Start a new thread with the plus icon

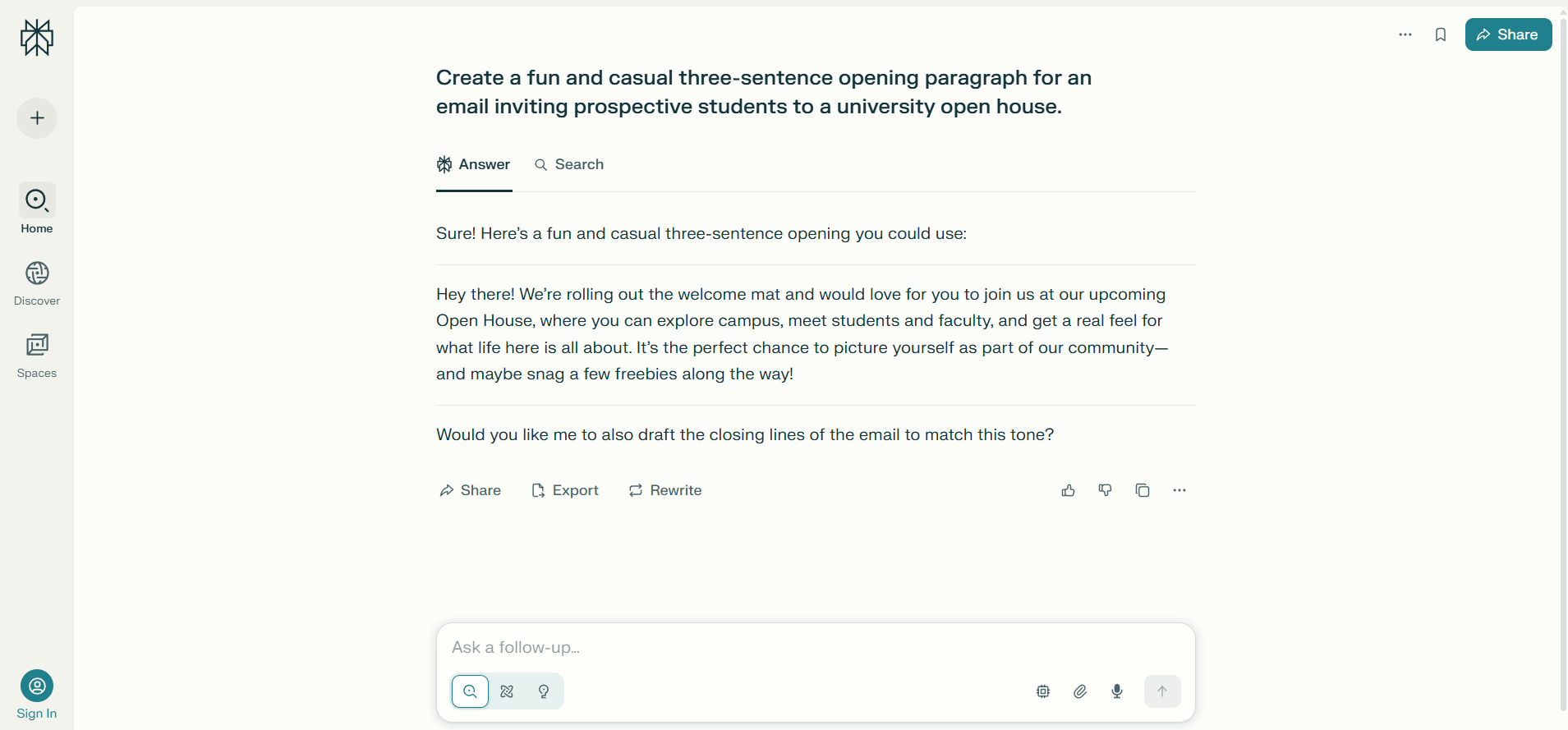[36, 118]
